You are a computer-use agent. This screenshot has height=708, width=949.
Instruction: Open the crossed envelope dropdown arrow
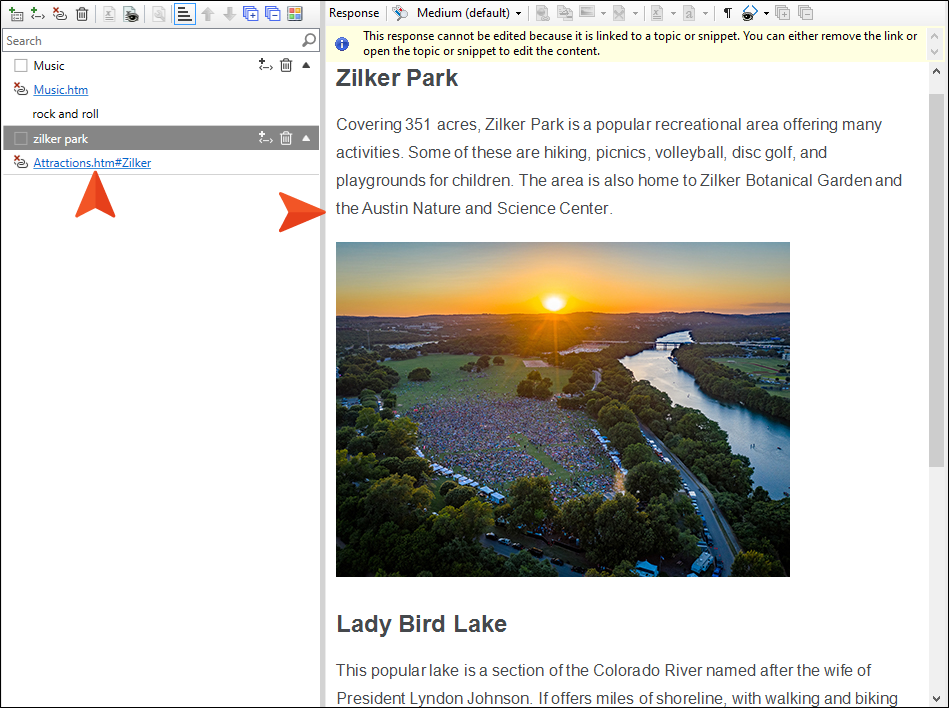pos(635,13)
